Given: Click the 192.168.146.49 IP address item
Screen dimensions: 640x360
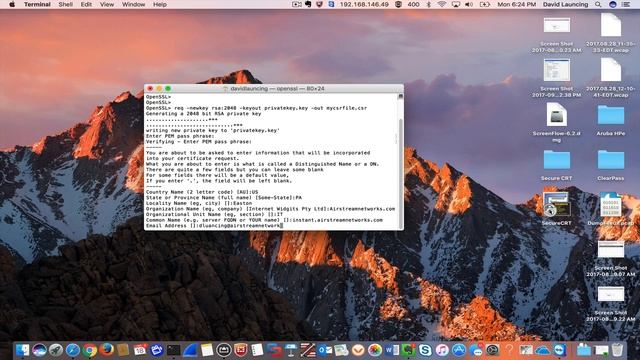Looking at the screenshot, I should coord(364,4).
